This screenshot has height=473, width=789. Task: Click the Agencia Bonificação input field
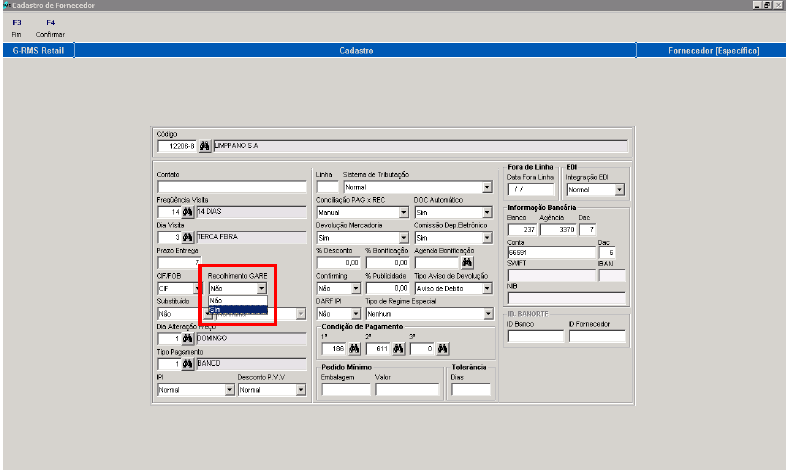click(x=437, y=262)
